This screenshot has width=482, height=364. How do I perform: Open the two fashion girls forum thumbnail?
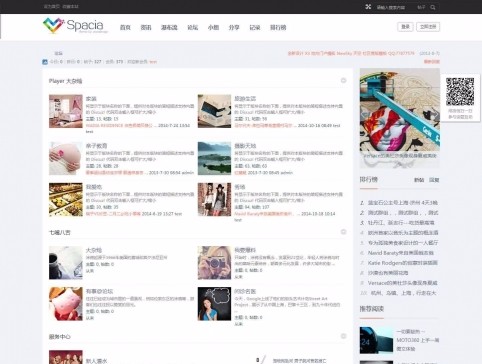[214, 199]
